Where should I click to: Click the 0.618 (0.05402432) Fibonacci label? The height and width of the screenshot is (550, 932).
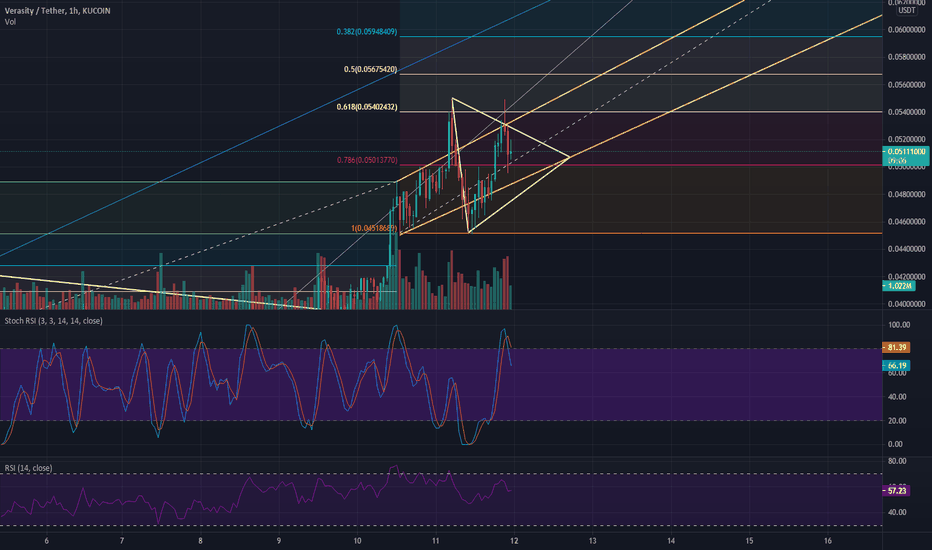(367, 108)
